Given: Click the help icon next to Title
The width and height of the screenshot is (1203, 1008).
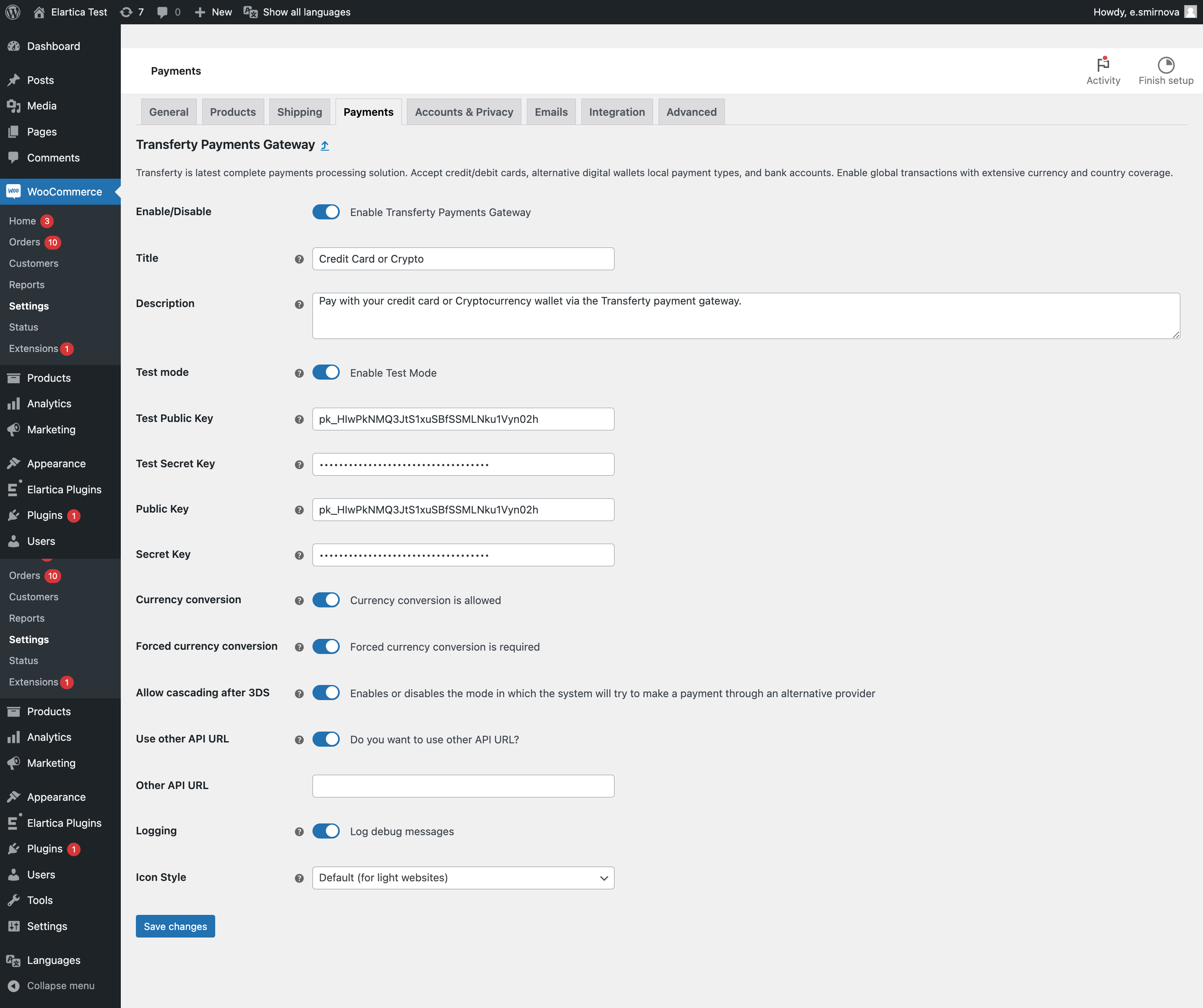Looking at the screenshot, I should [299, 259].
